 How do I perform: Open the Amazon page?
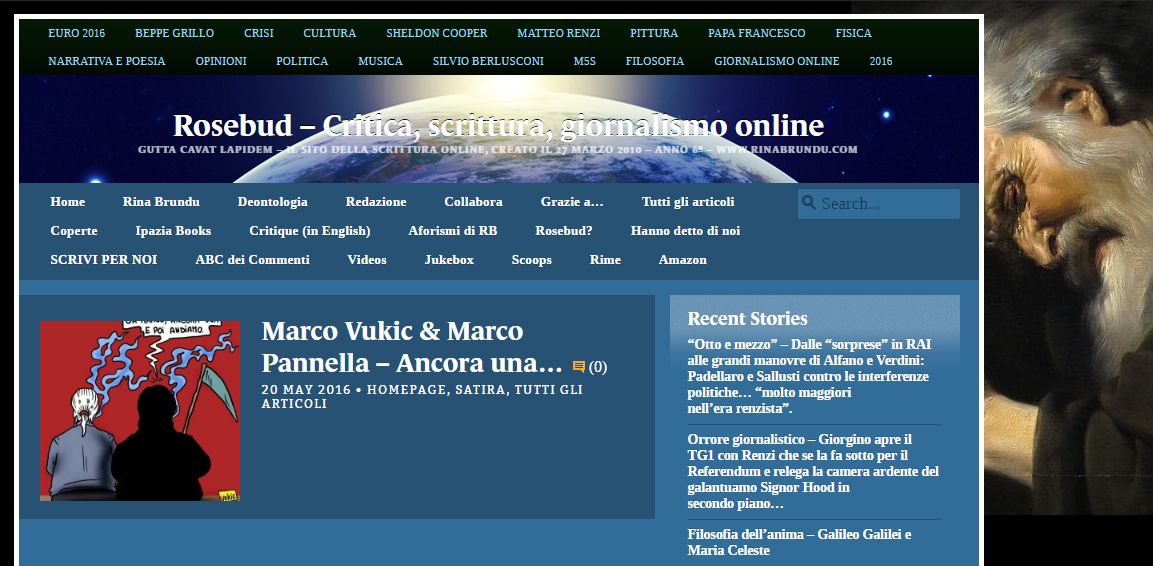(x=682, y=259)
